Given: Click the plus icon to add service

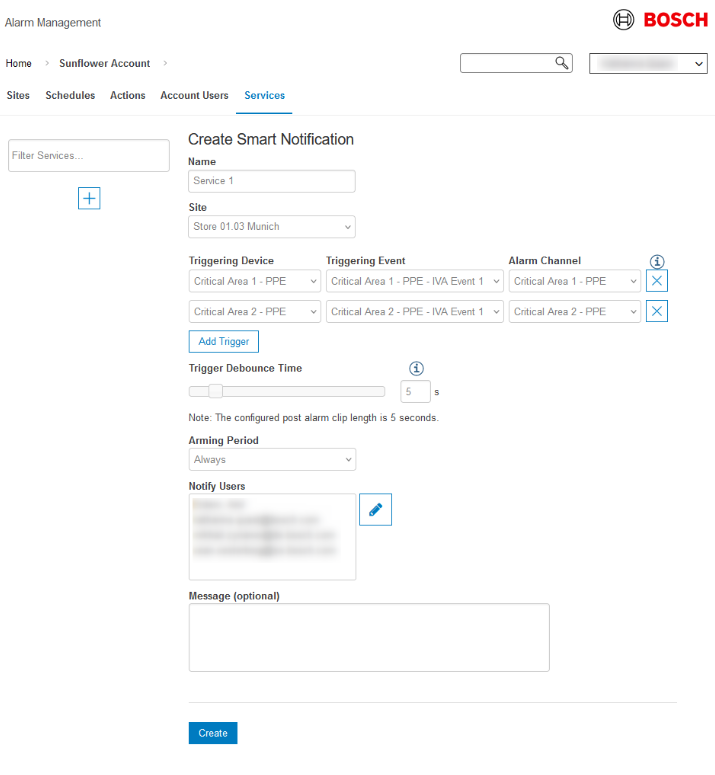Looking at the screenshot, I should click(89, 198).
